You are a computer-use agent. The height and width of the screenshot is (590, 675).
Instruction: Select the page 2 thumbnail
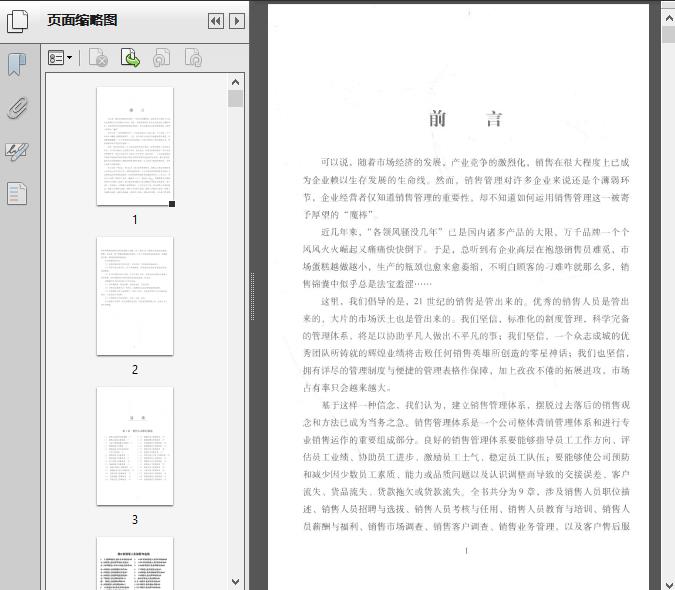135,296
